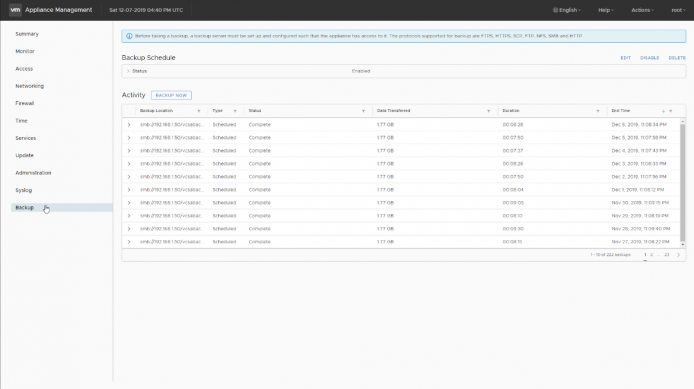Expand the Backup Schedule Status row
The width and height of the screenshot is (694, 389).
pos(128,71)
